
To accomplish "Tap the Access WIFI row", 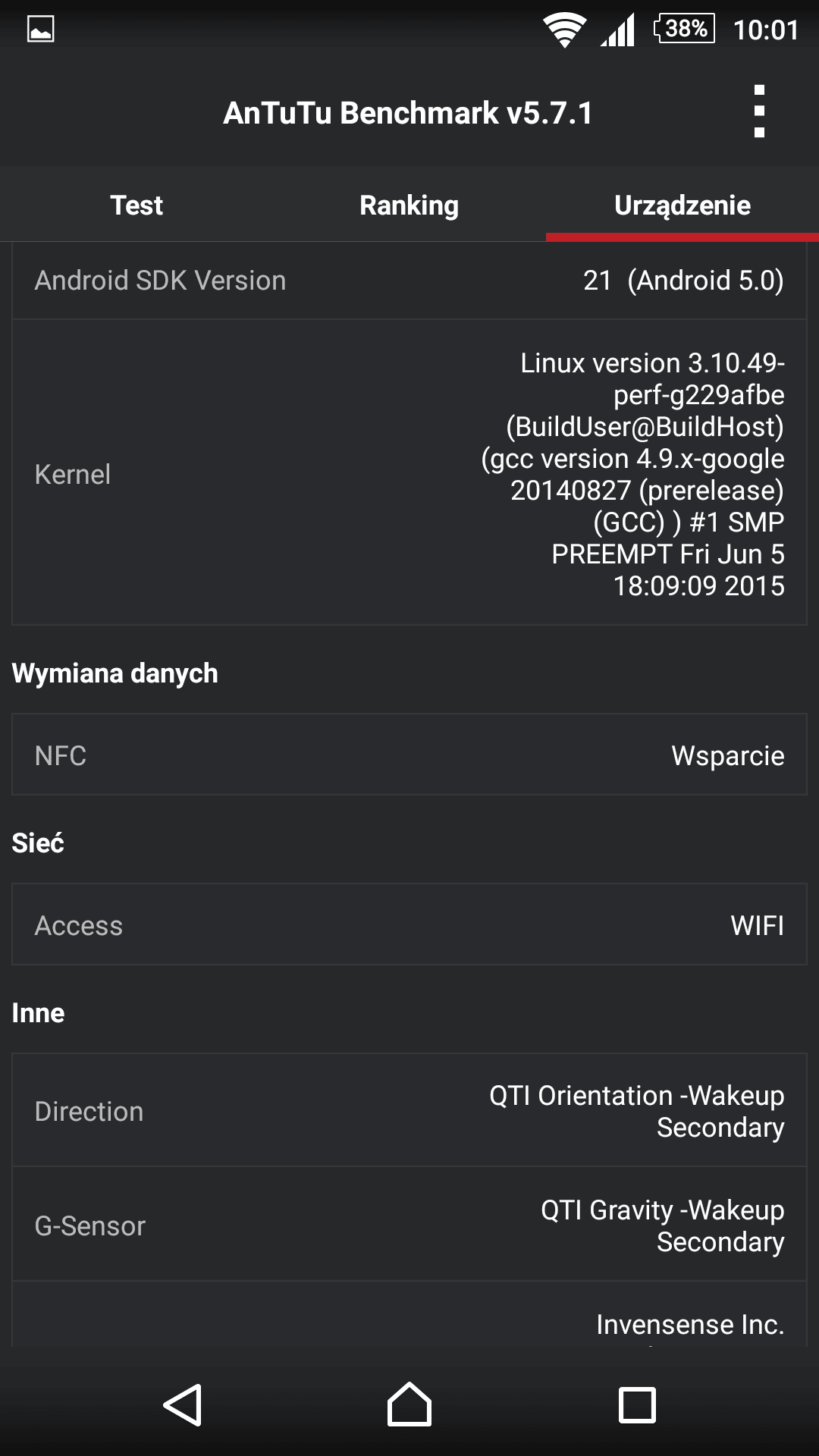I will click(409, 925).
